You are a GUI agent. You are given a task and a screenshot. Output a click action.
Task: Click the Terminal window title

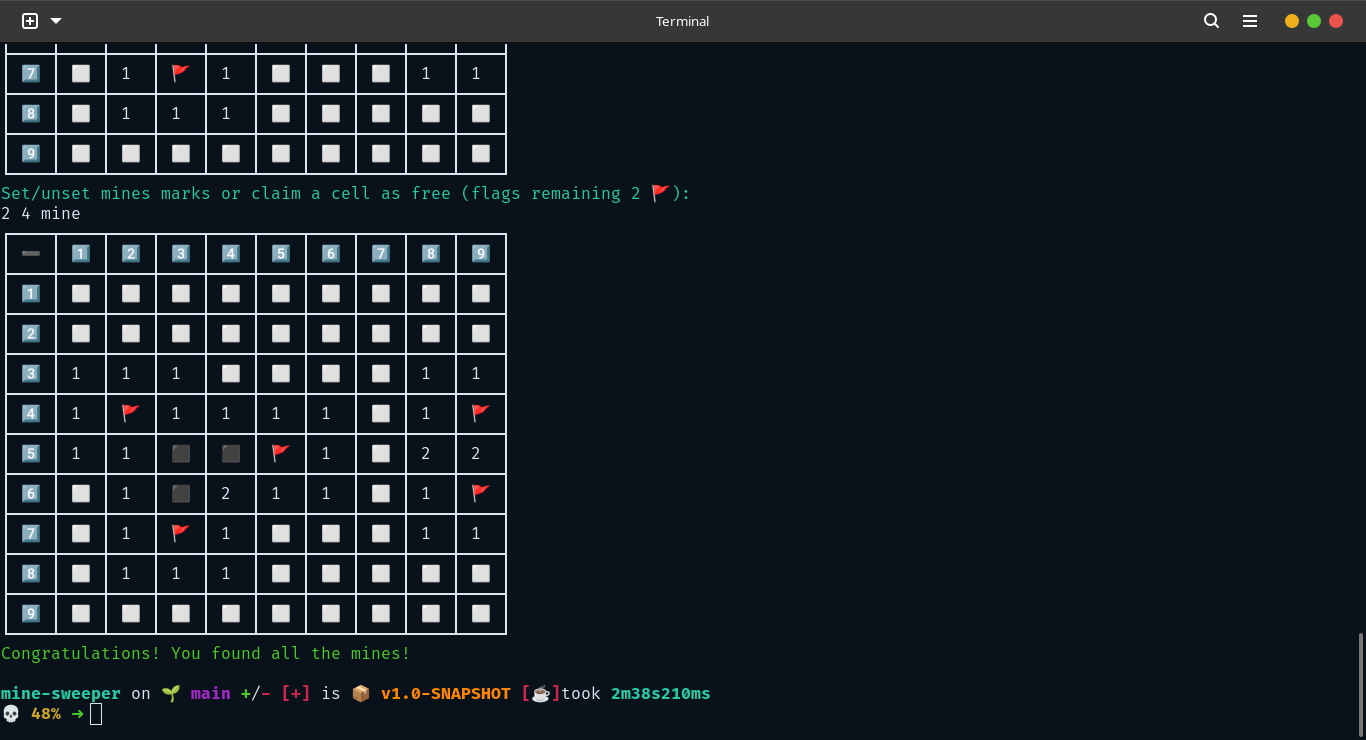[x=682, y=21]
